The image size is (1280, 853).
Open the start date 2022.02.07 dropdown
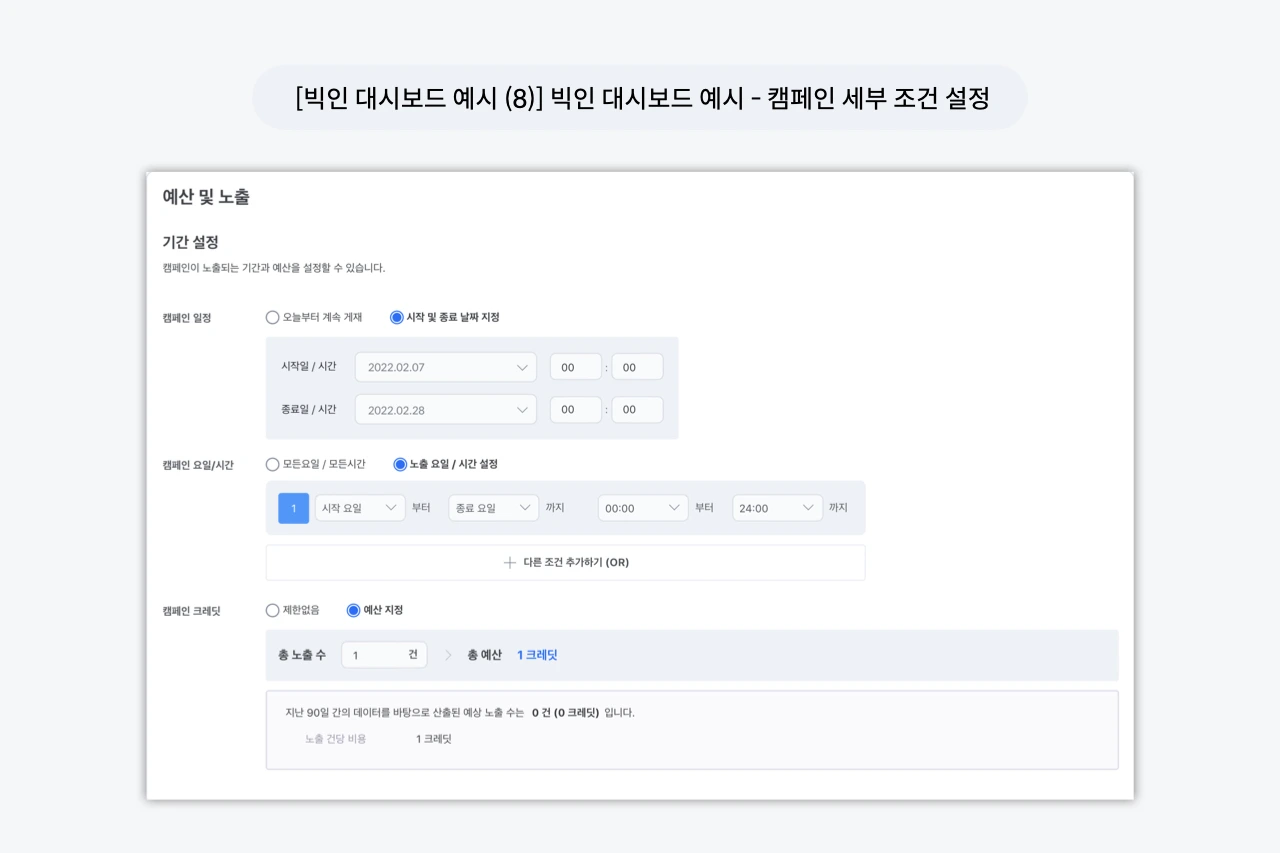[x=445, y=367]
